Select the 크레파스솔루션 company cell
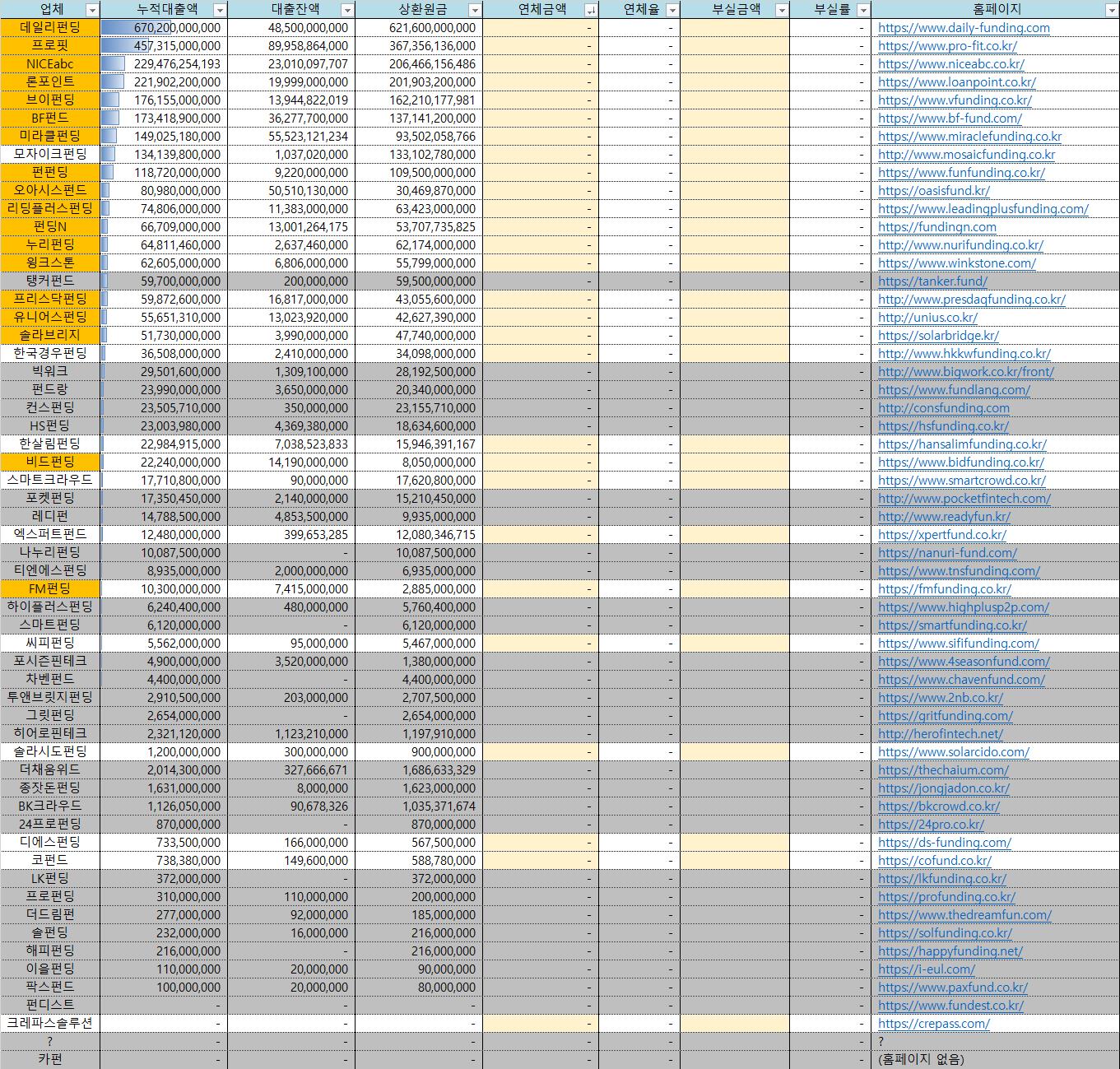1120x1069 pixels. pyautogui.click(x=50, y=1024)
